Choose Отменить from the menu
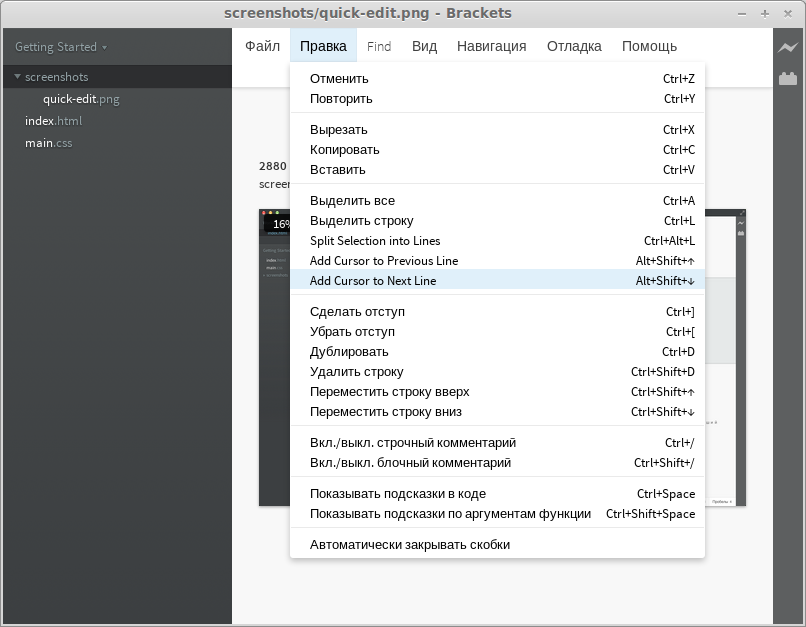 point(497,79)
